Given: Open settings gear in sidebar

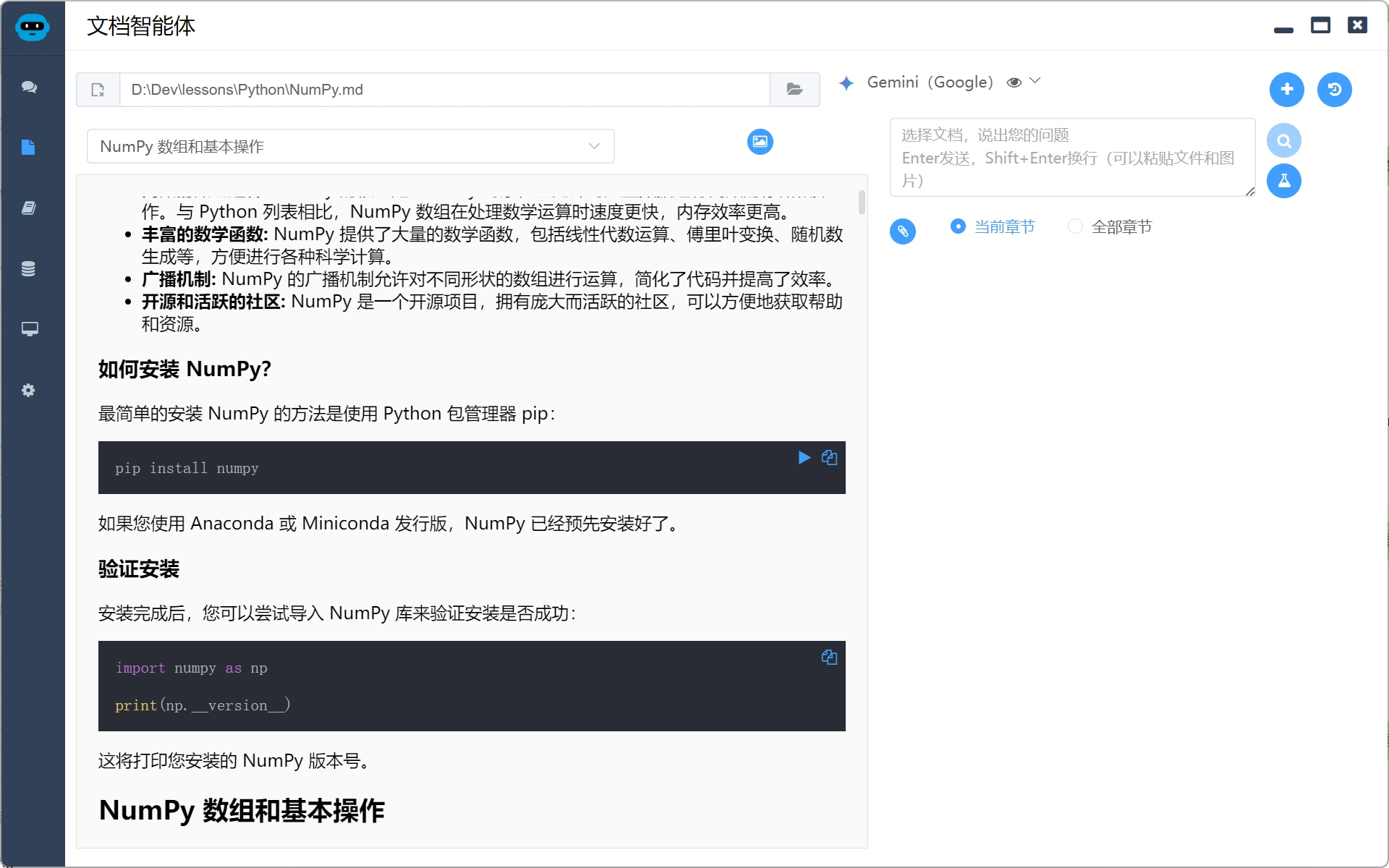Looking at the screenshot, I should 28,391.
